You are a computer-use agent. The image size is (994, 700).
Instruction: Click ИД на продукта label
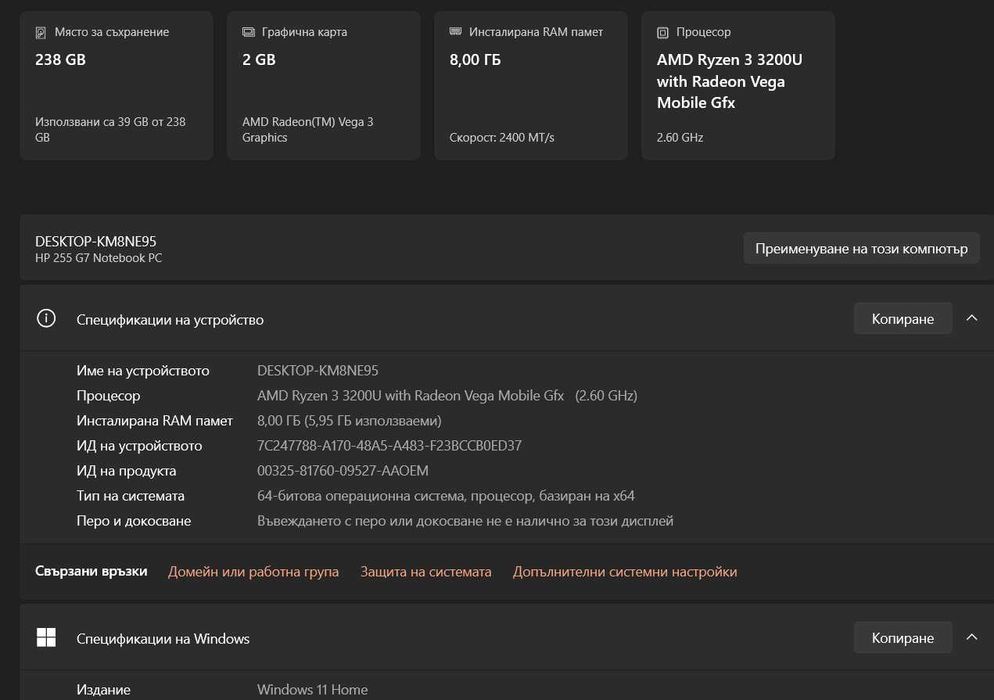126,471
